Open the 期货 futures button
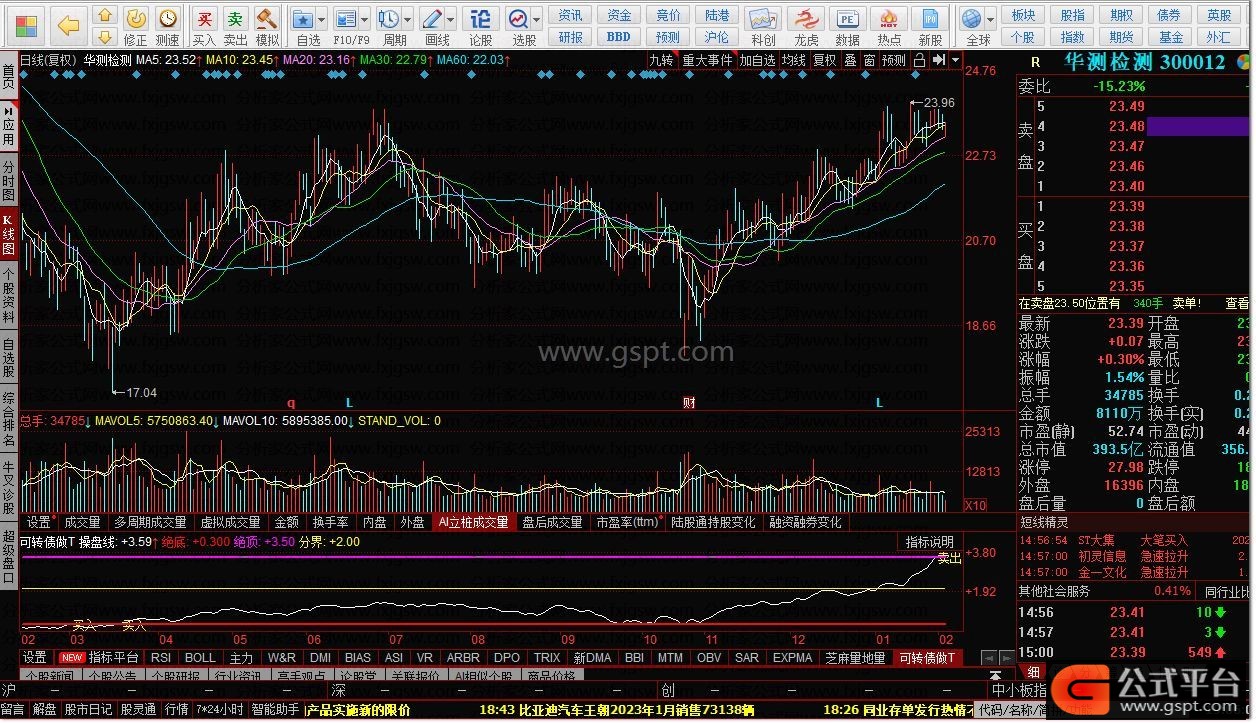The width and height of the screenshot is (1256, 723). pos(1121,37)
